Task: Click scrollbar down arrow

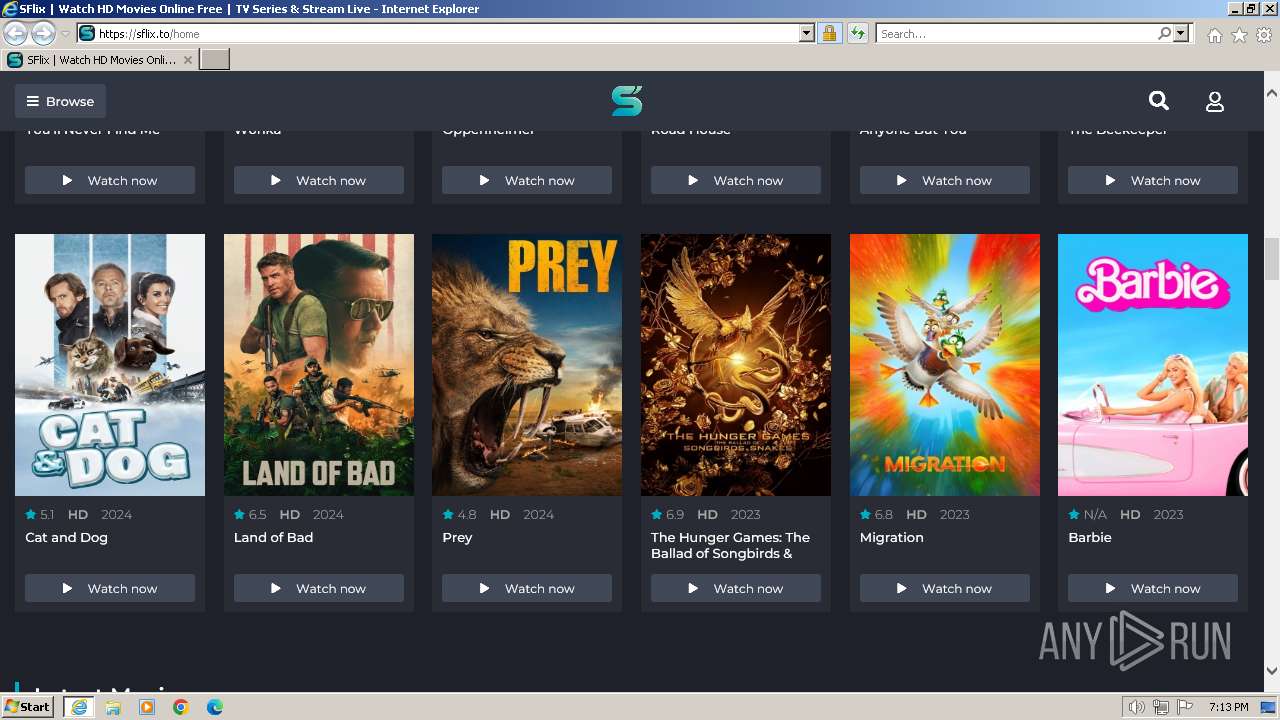Action: click(x=1272, y=671)
